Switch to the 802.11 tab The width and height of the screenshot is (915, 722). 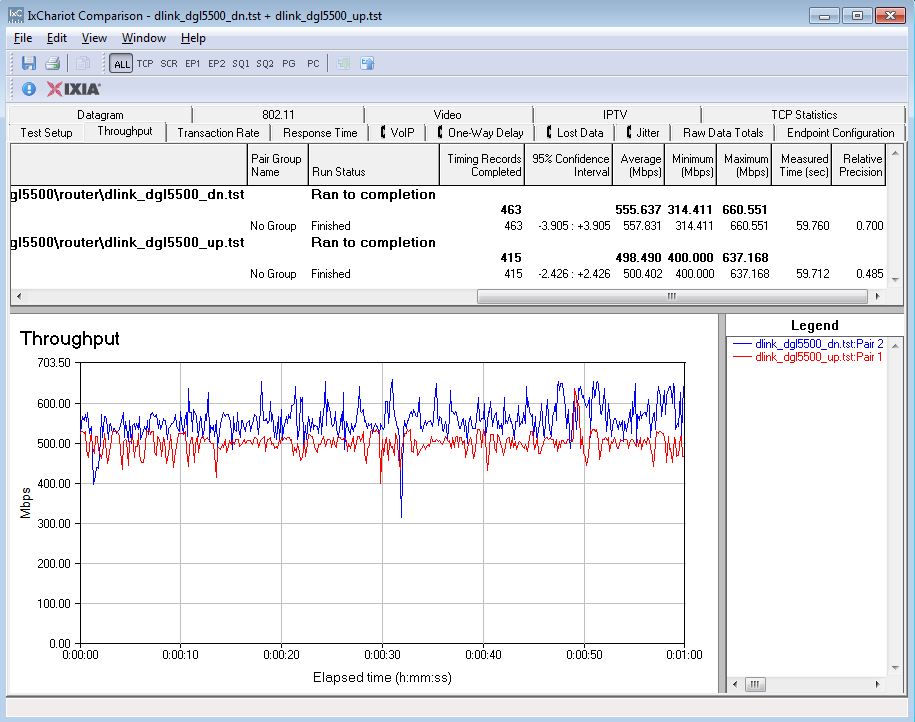pyautogui.click(x=278, y=114)
